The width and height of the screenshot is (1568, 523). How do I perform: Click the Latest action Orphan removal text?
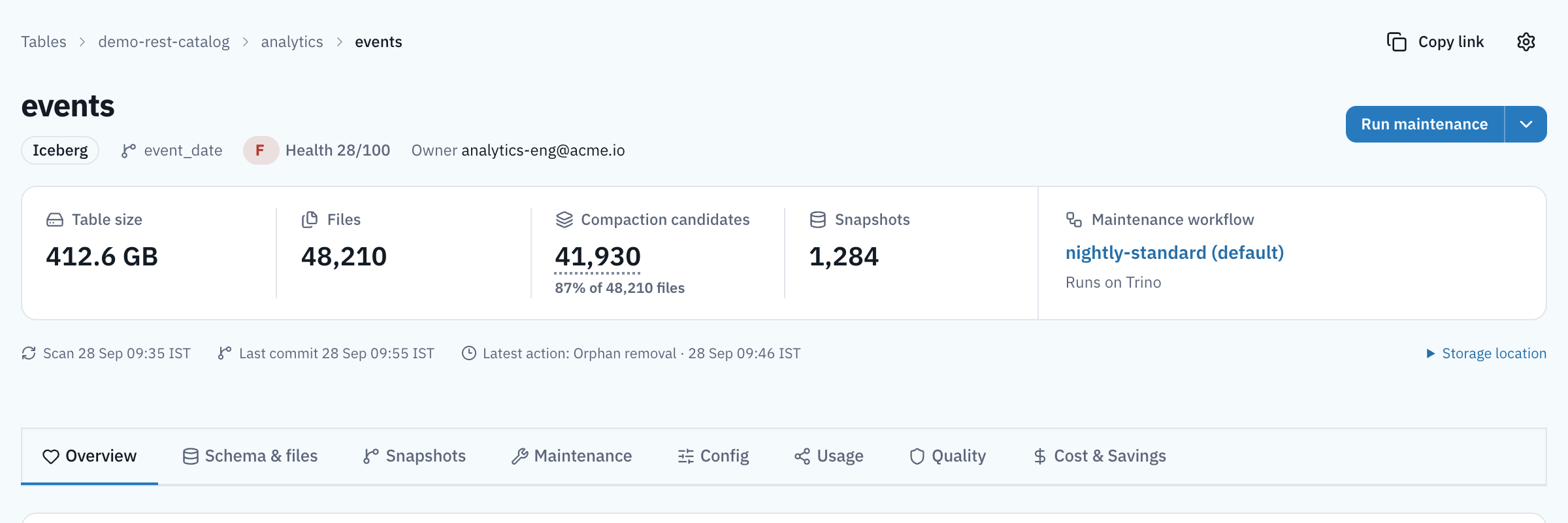(x=642, y=354)
